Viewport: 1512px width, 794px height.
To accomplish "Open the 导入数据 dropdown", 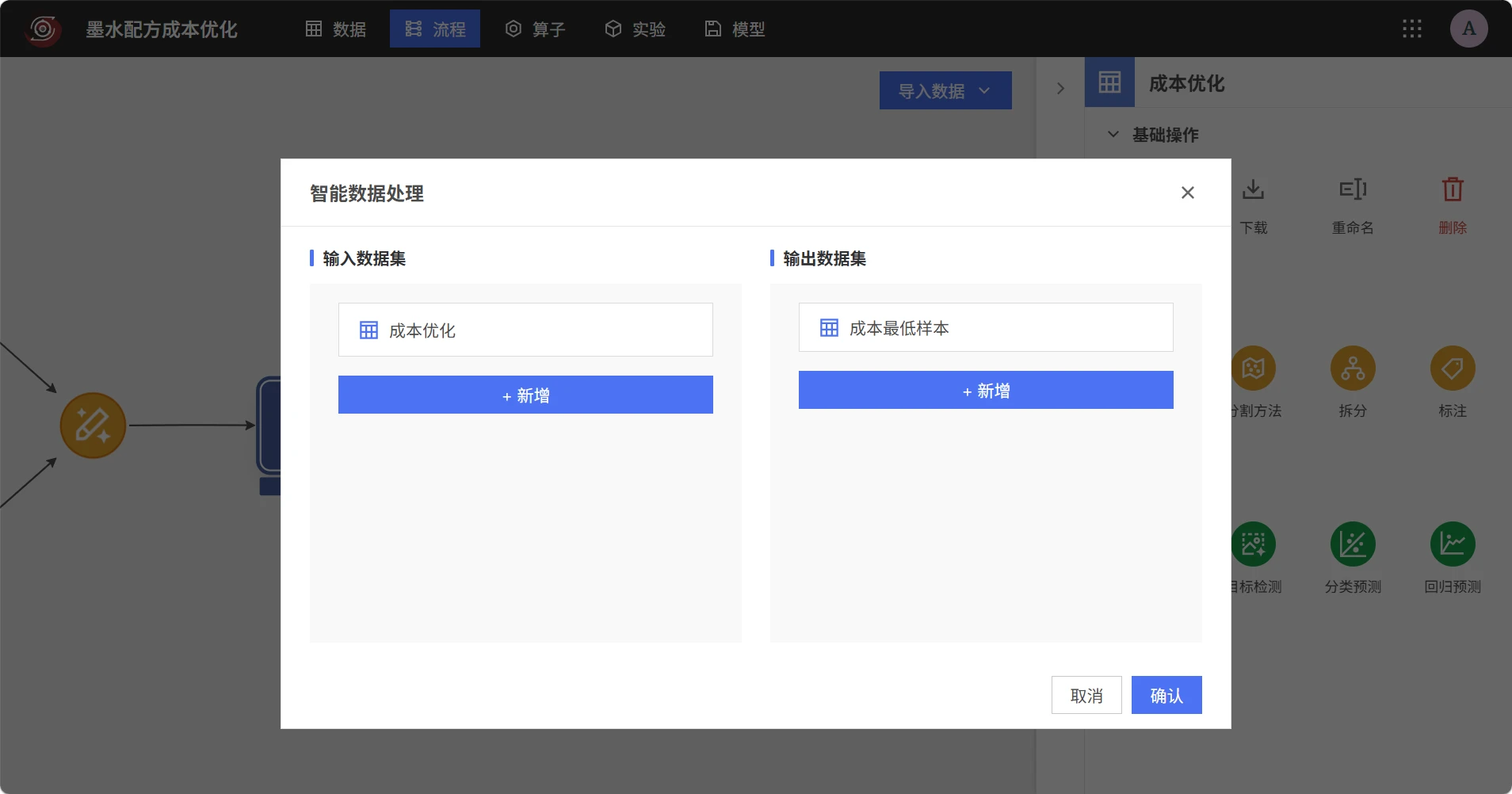I will tap(945, 90).
